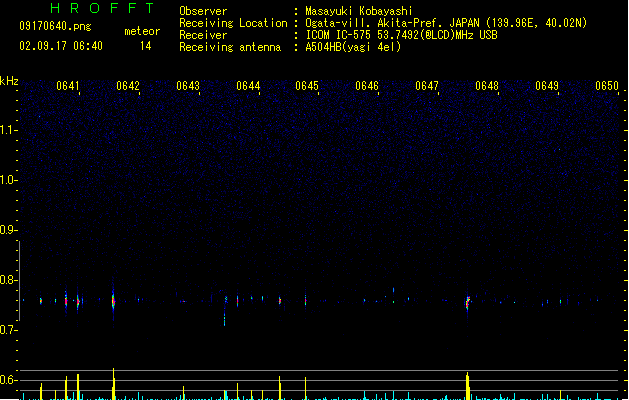Select the Ogata-vill. Akita-Pref. JAPAN location text
Screen dimensions: 629x400
(x=446, y=23)
